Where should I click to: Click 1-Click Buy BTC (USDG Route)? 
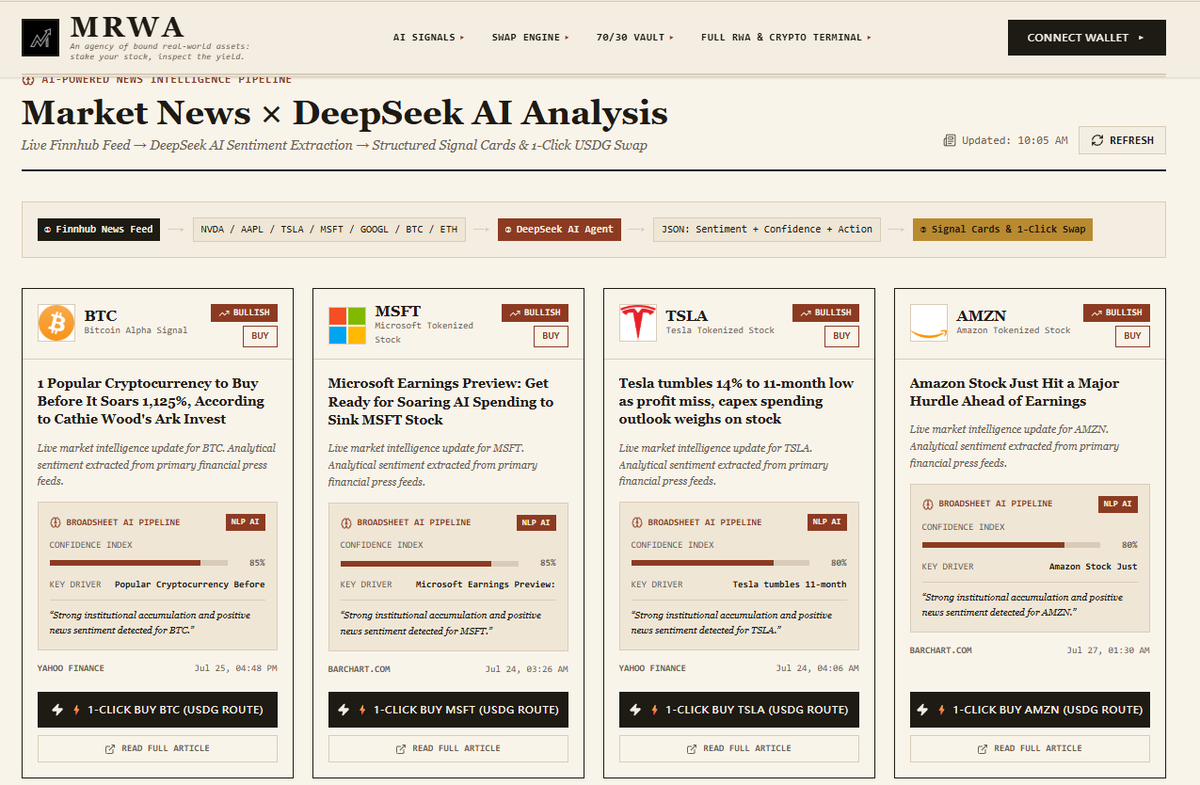pos(158,710)
